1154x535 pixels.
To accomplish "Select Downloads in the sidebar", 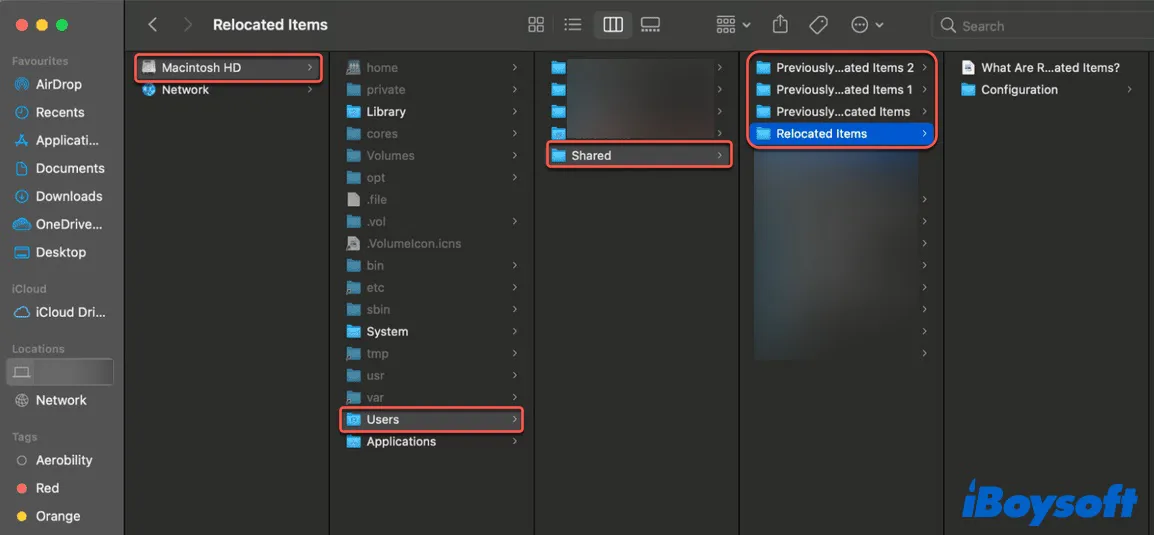I will pos(68,197).
